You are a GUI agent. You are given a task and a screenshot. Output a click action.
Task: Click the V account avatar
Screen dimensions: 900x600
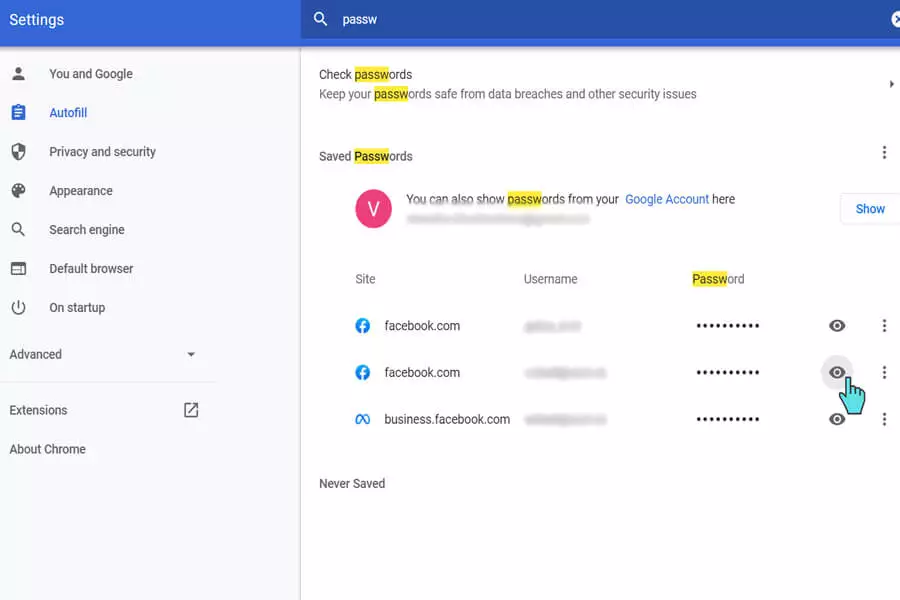point(373,208)
